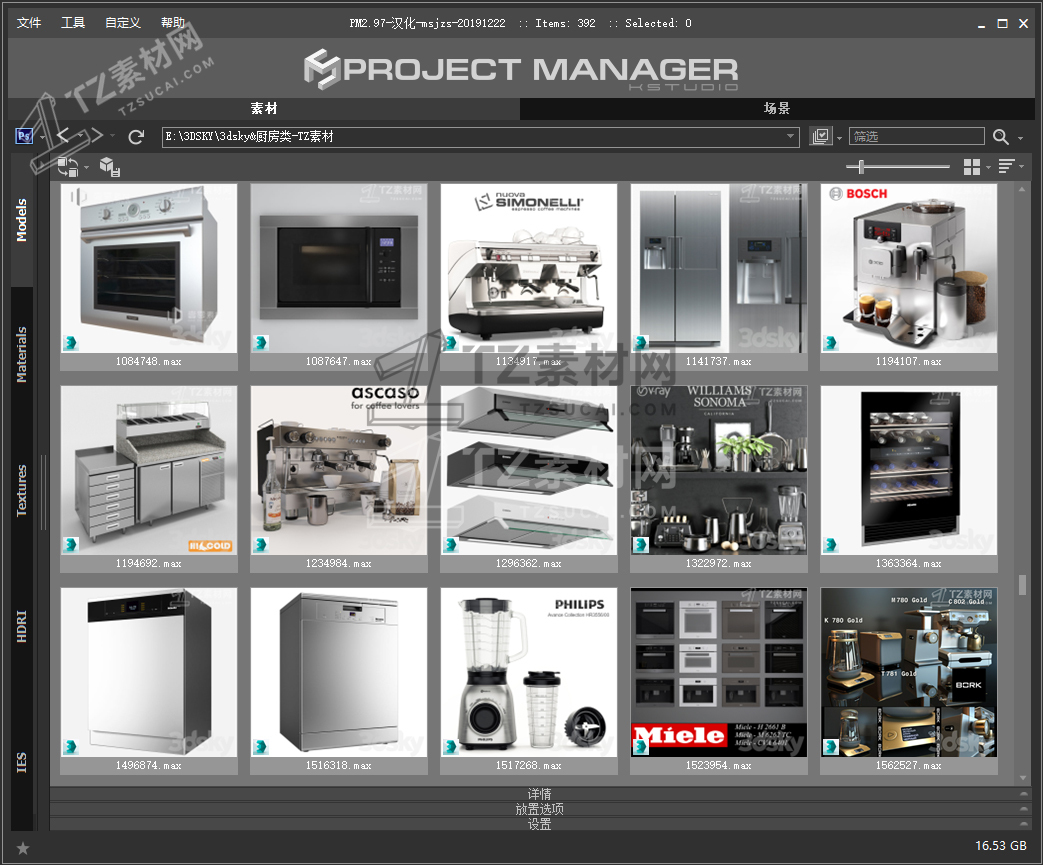Click the favorites star icon
The width and height of the screenshot is (1043, 865).
coord(23,848)
